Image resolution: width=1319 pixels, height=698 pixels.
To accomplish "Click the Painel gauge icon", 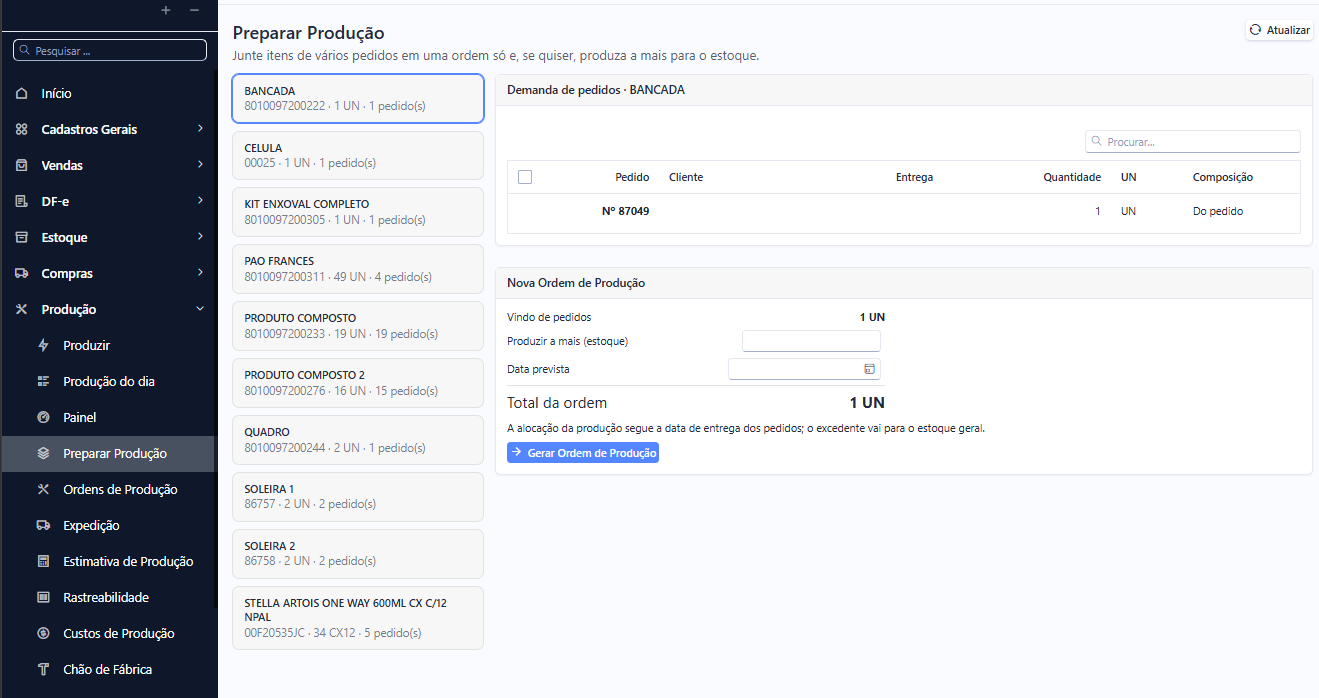I will click(x=43, y=417).
